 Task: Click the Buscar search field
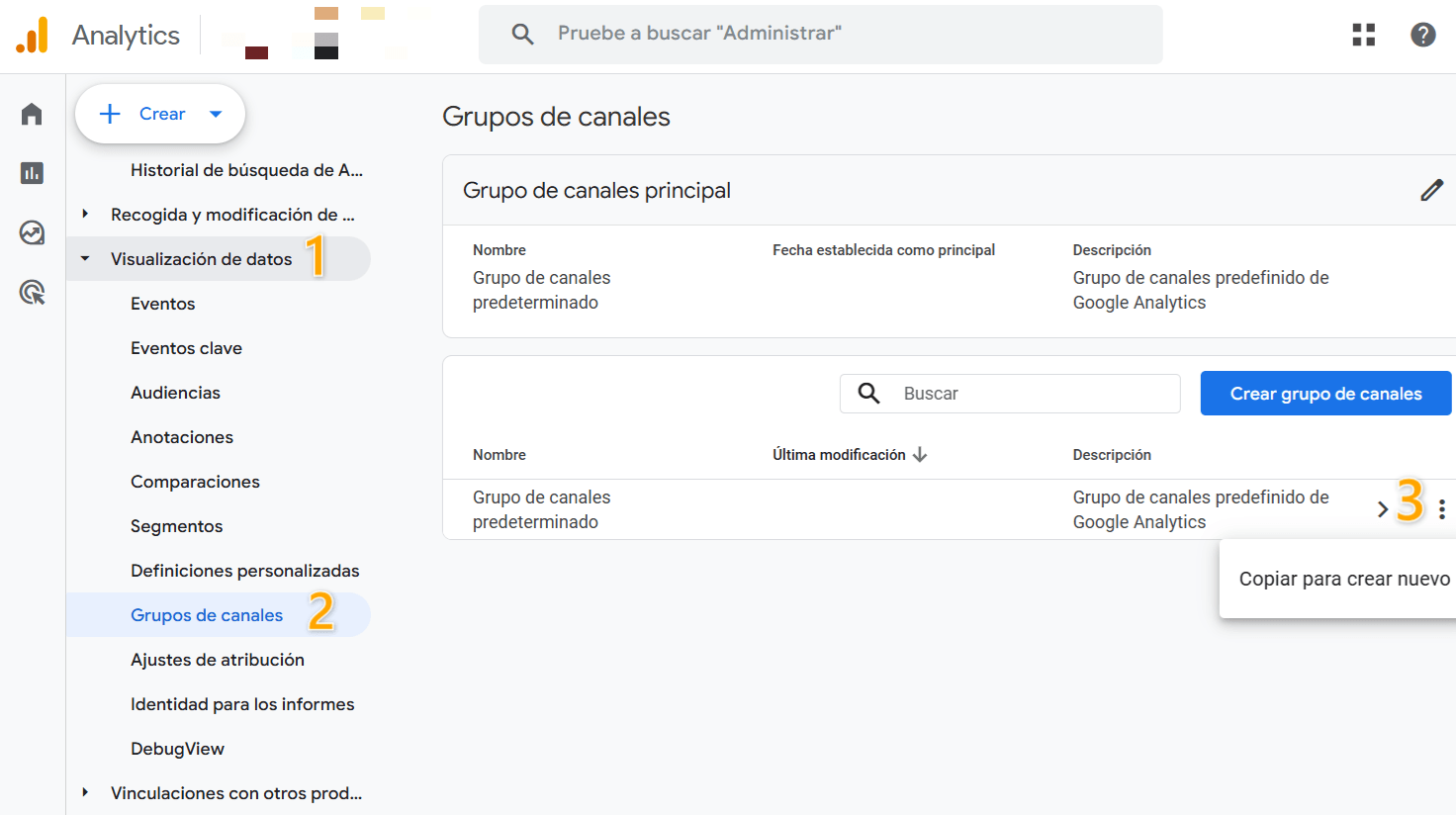click(1009, 393)
